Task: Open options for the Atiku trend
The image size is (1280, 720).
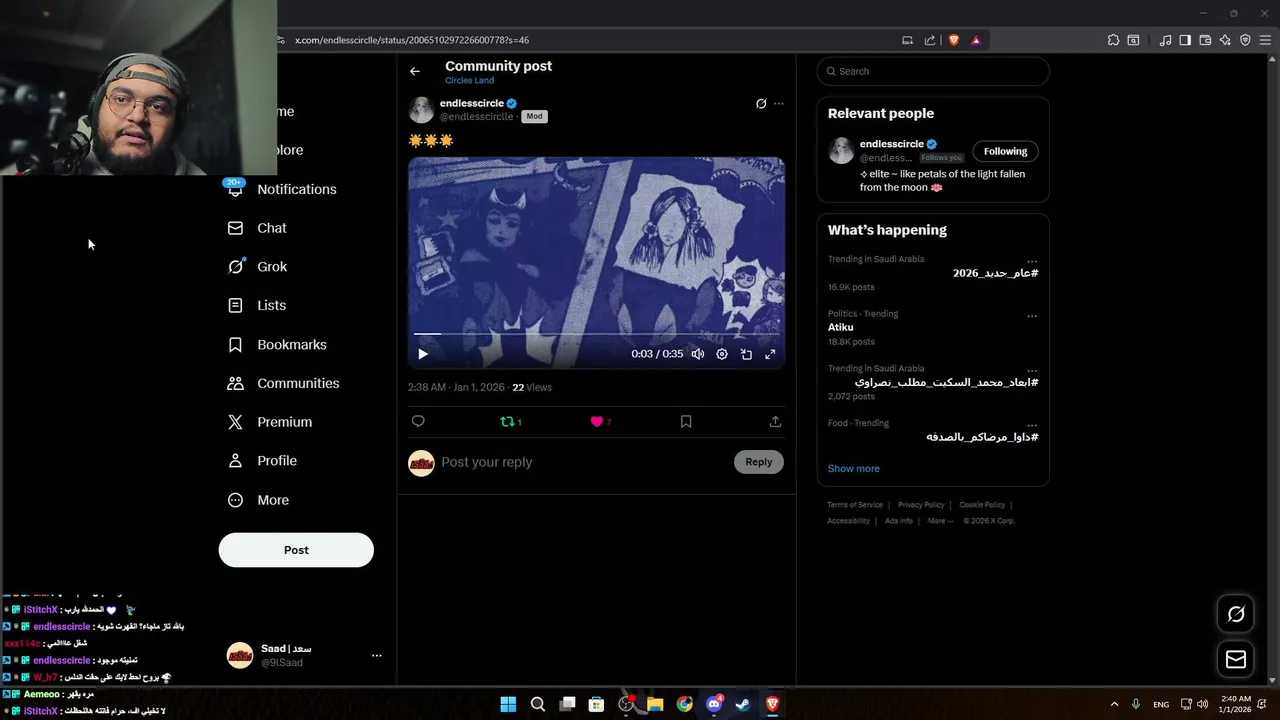Action: (1032, 316)
